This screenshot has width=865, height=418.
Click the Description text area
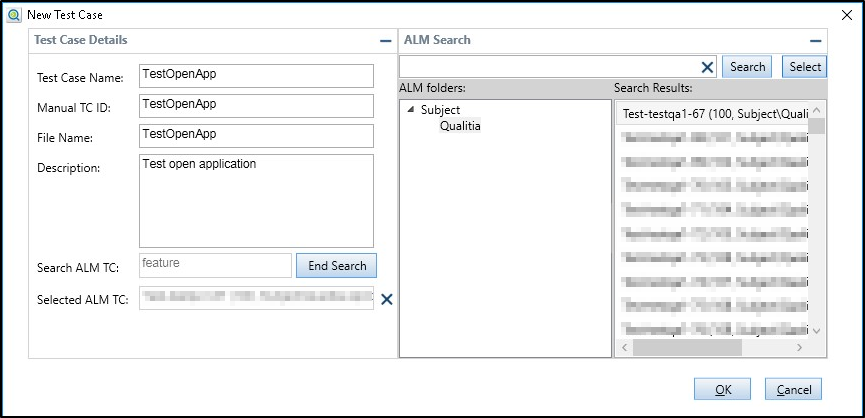click(256, 200)
